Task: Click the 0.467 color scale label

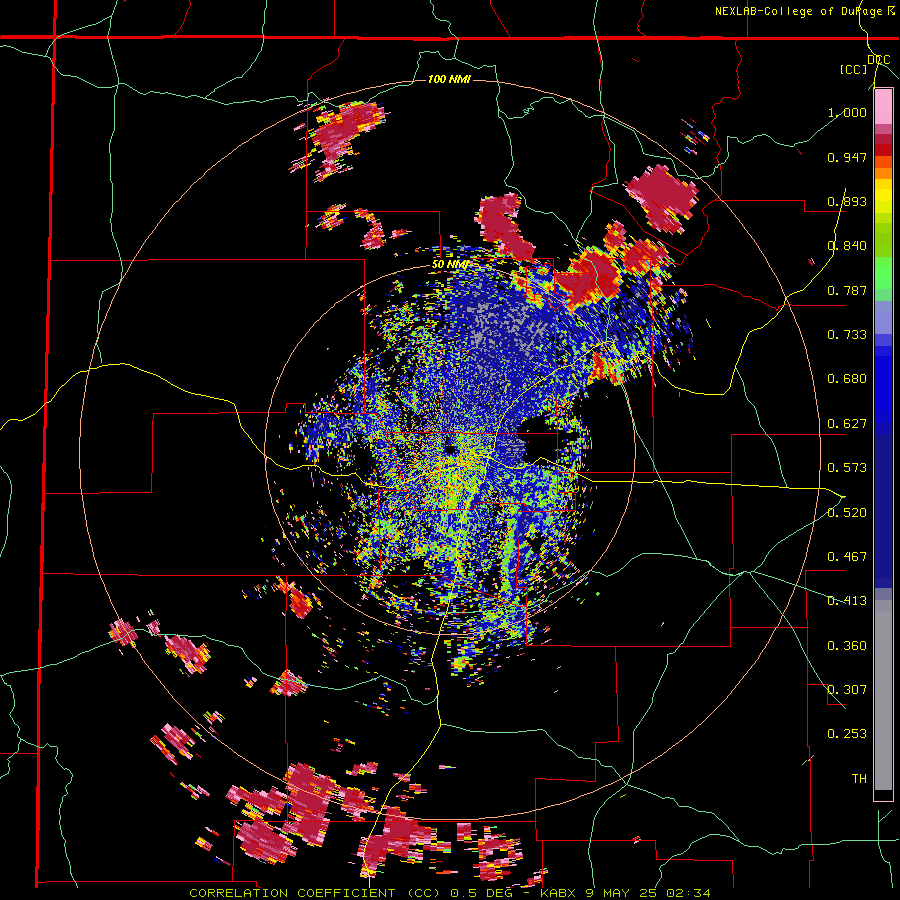Action: click(x=847, y=557)
